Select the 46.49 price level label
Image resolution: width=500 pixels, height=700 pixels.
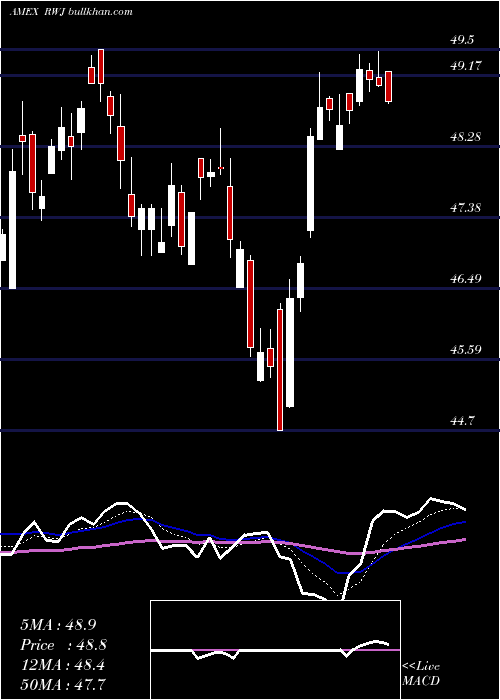466,279
